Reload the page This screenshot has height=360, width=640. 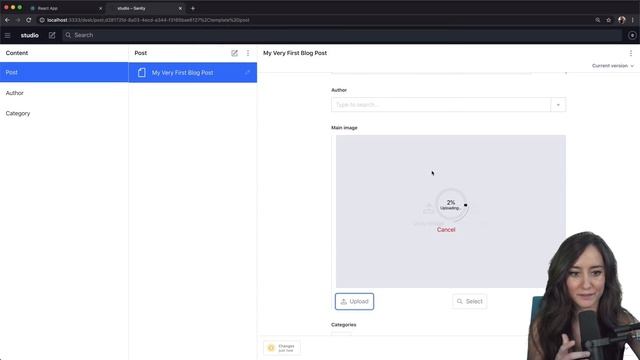point(29,20)
